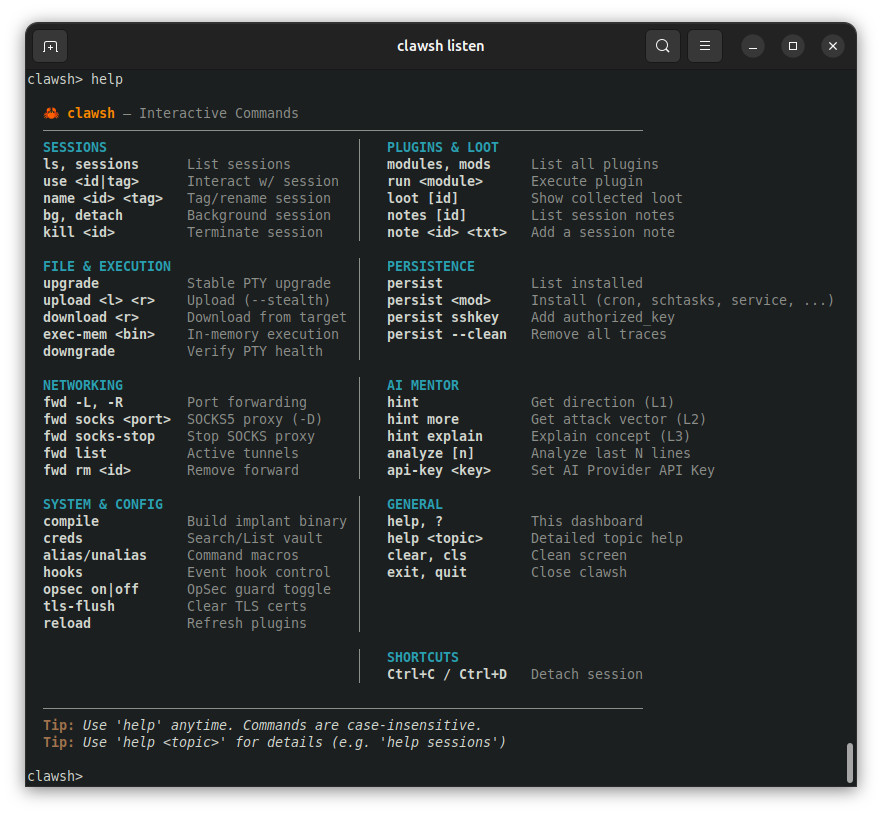Click the bottom clawsh> prompt line
882x815 pixels.
[x=56, y=776]
